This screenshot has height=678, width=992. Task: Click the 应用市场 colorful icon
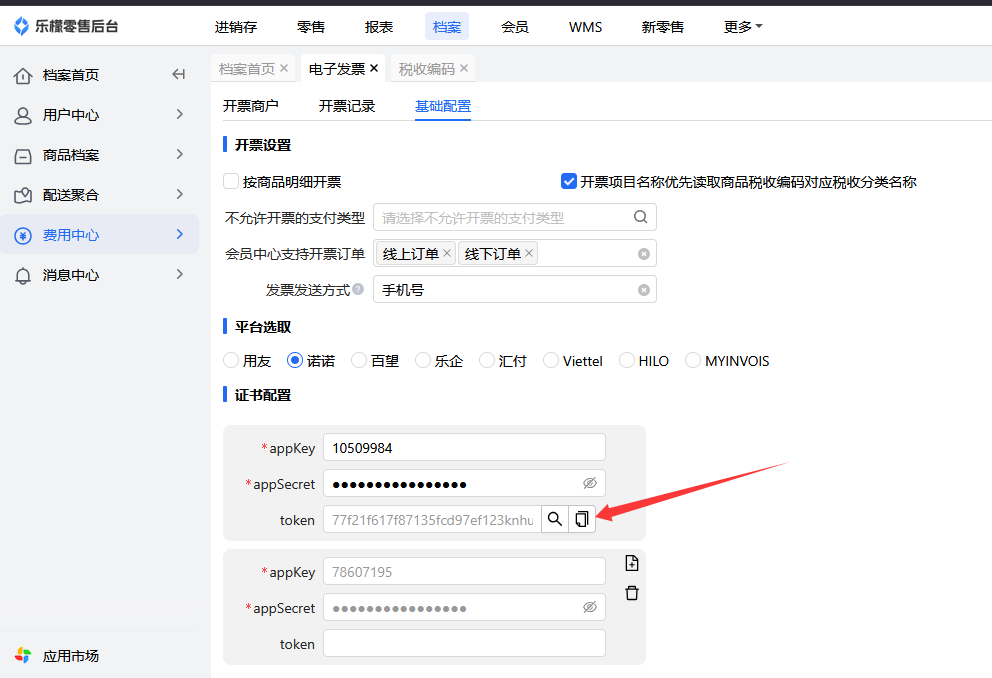pyautogui.click(x=23, y=655)
